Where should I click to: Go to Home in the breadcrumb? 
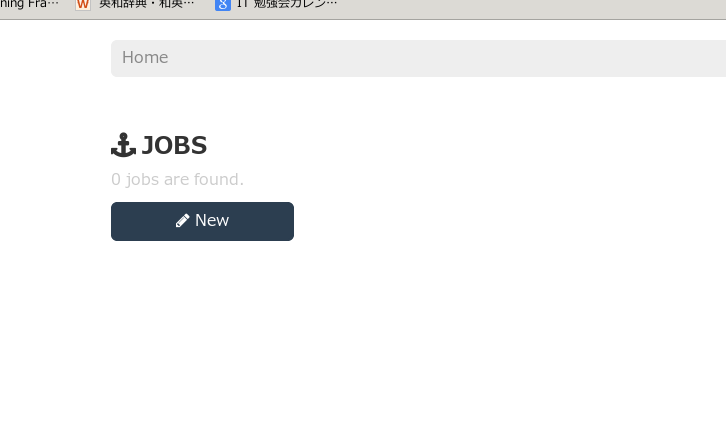tap(145, 57)
